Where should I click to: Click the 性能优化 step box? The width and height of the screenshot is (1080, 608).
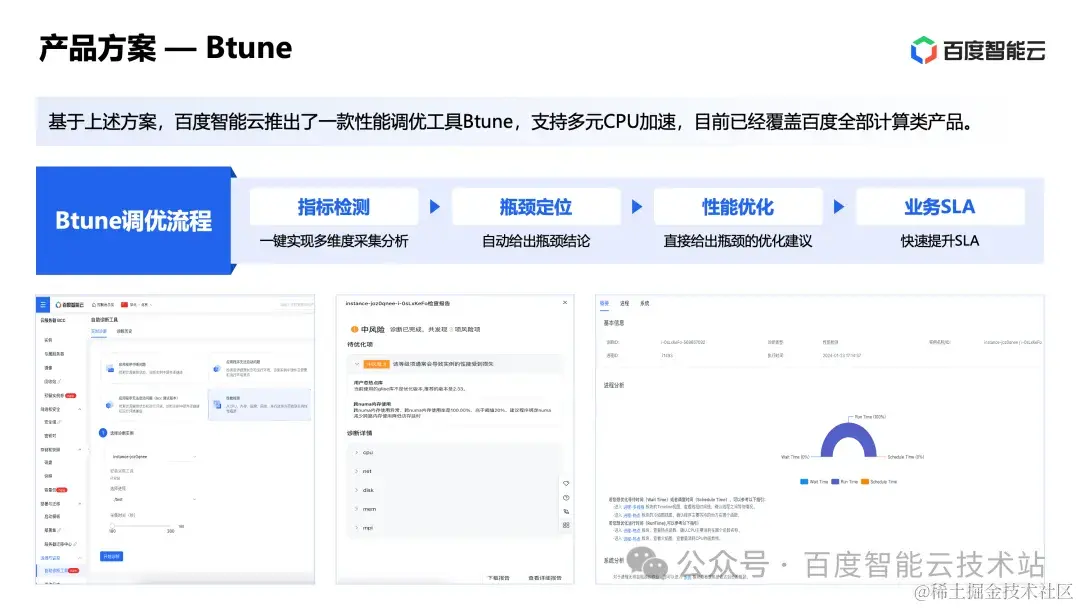738,207
